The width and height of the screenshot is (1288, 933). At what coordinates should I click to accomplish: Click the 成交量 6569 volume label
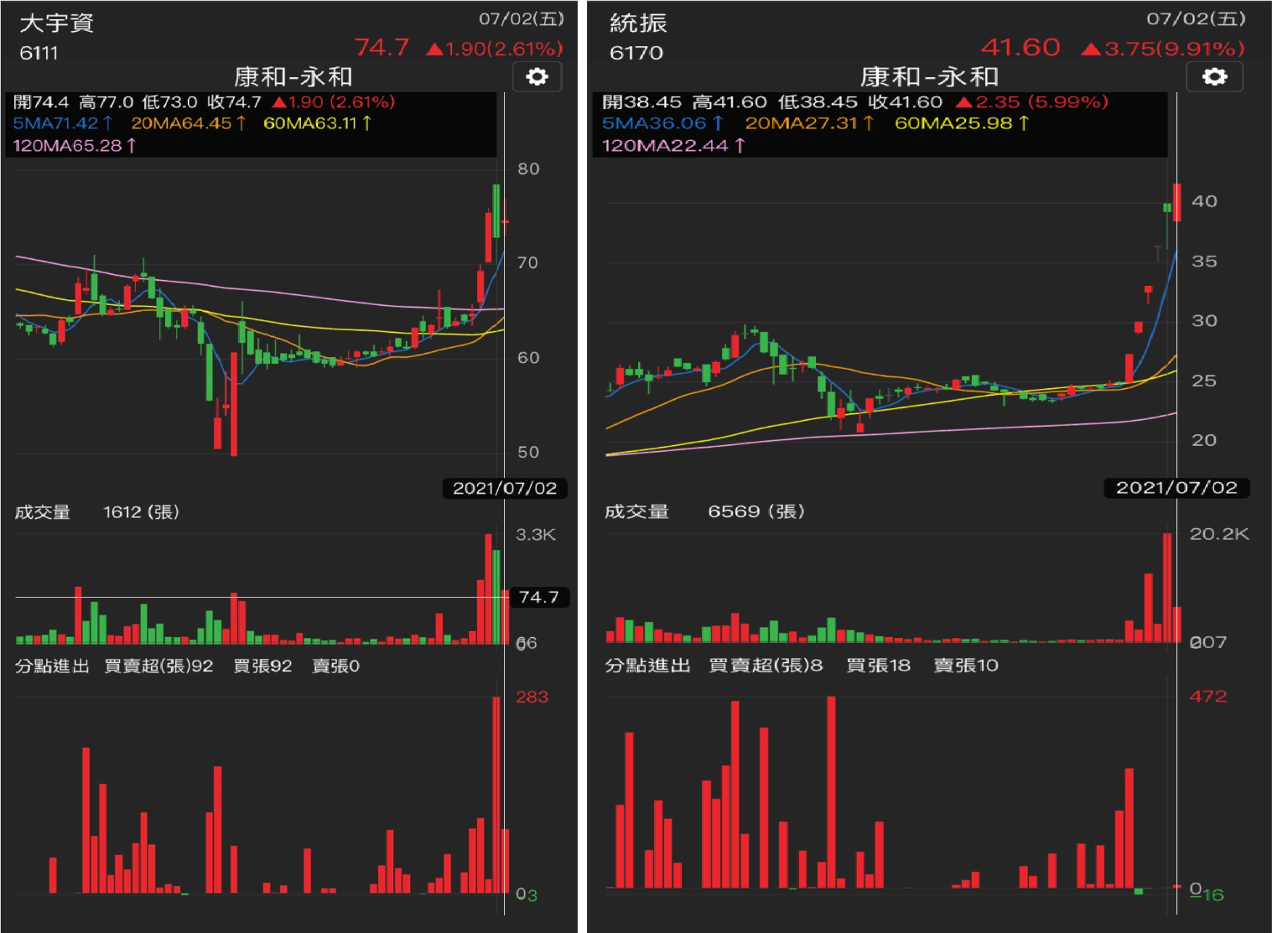click(704, 511)
